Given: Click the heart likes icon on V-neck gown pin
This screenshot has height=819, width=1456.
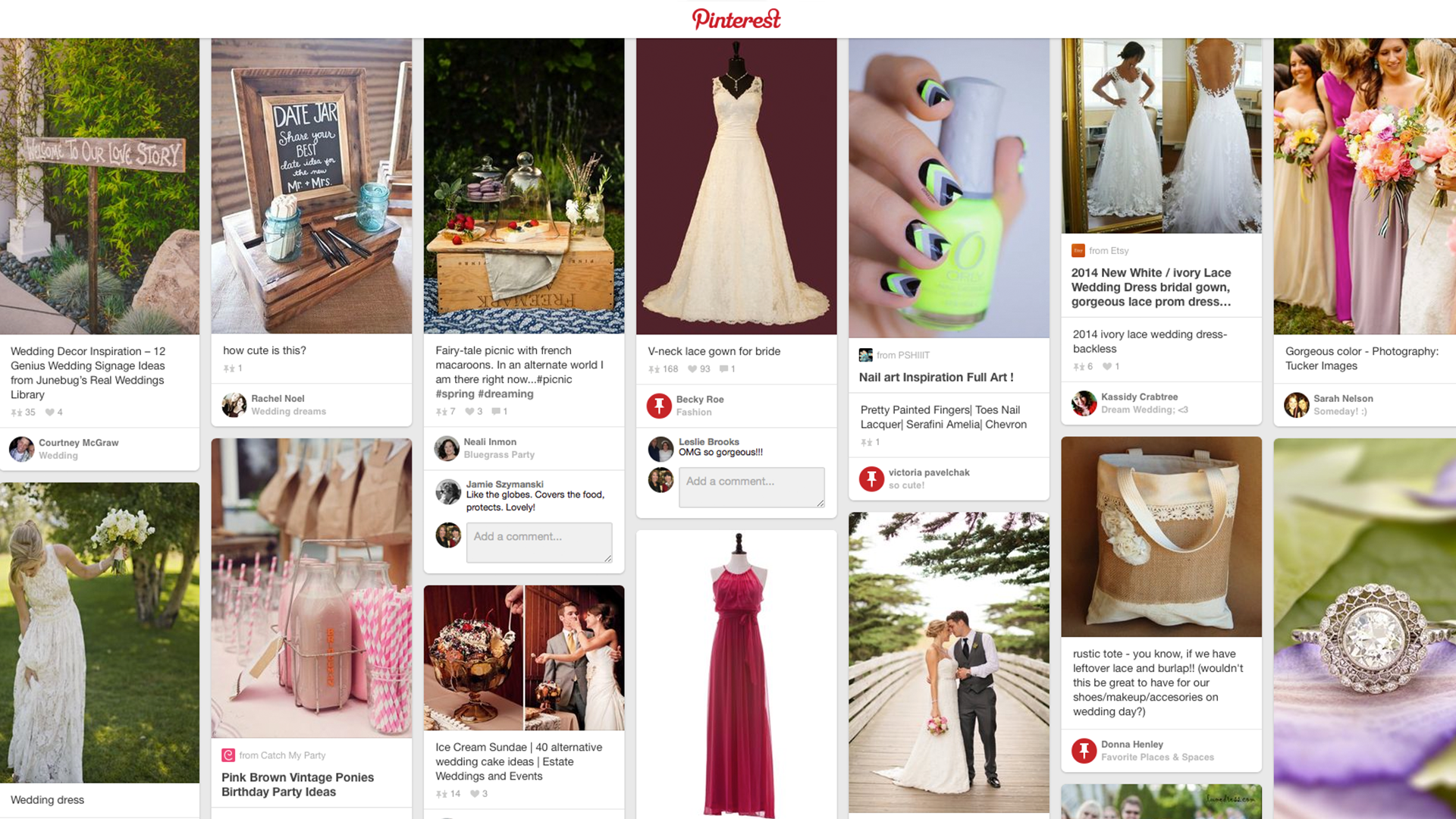Looking at the screenshot, I should (692, 369).
